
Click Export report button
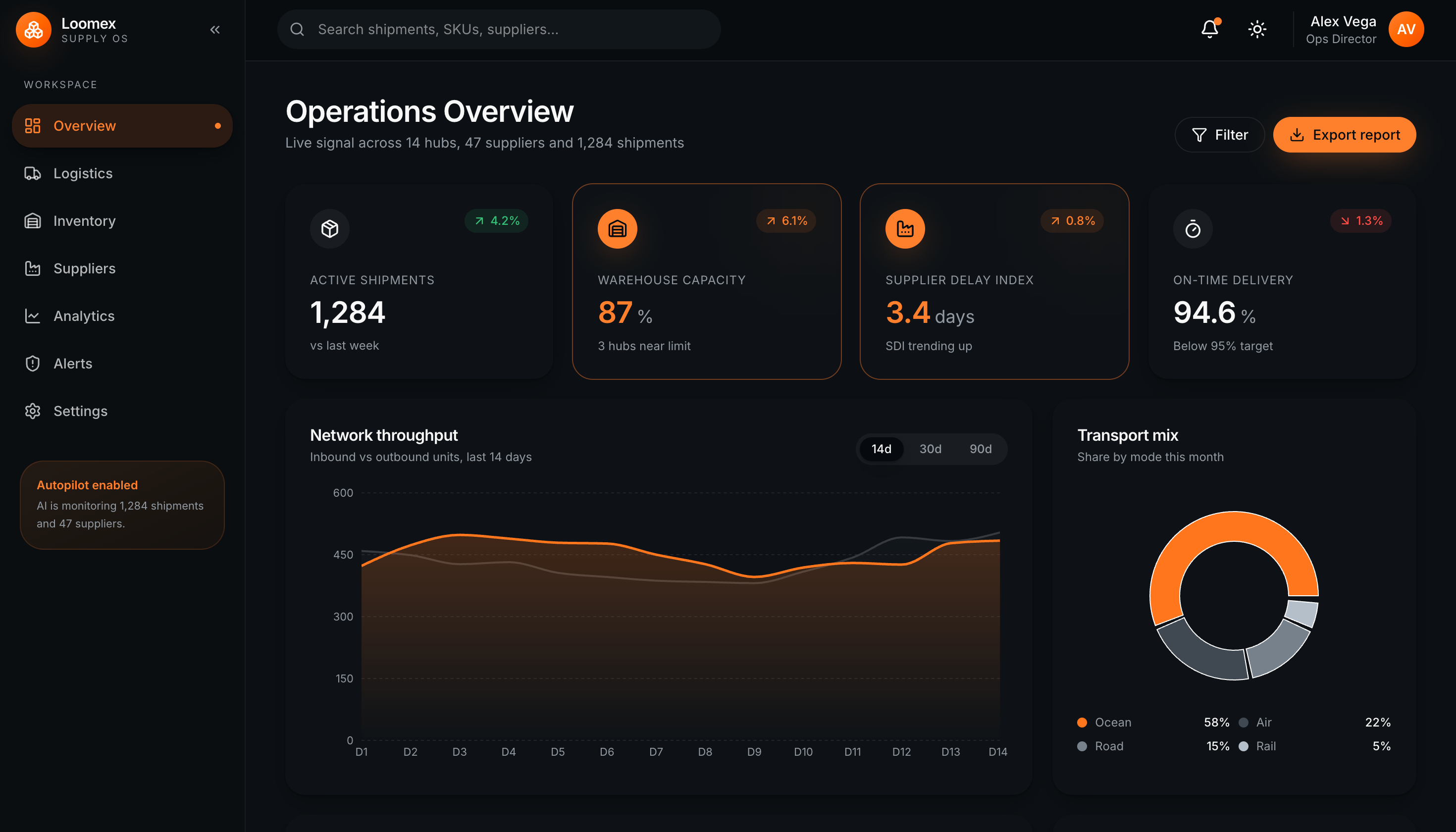pyautogui.click(x=1344, y=135)
